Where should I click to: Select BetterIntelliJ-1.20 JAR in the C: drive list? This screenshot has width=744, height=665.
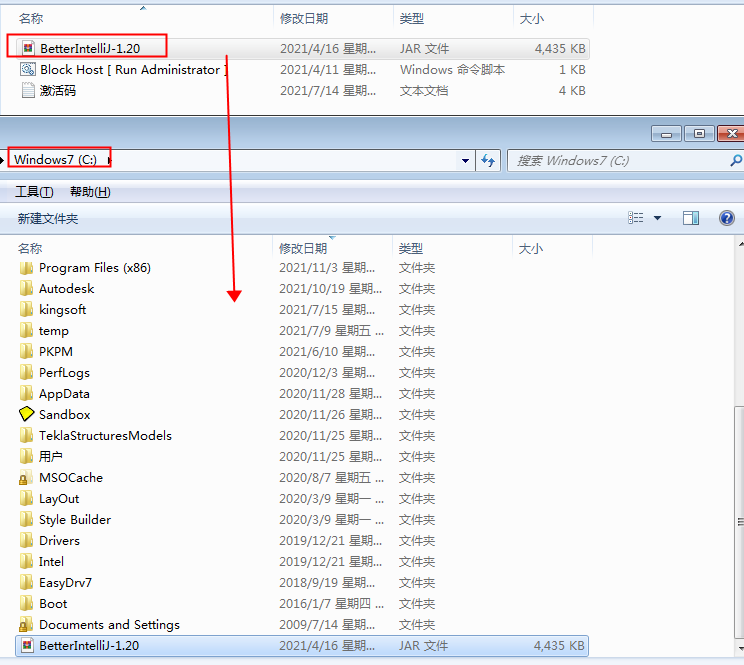[89, 645]
